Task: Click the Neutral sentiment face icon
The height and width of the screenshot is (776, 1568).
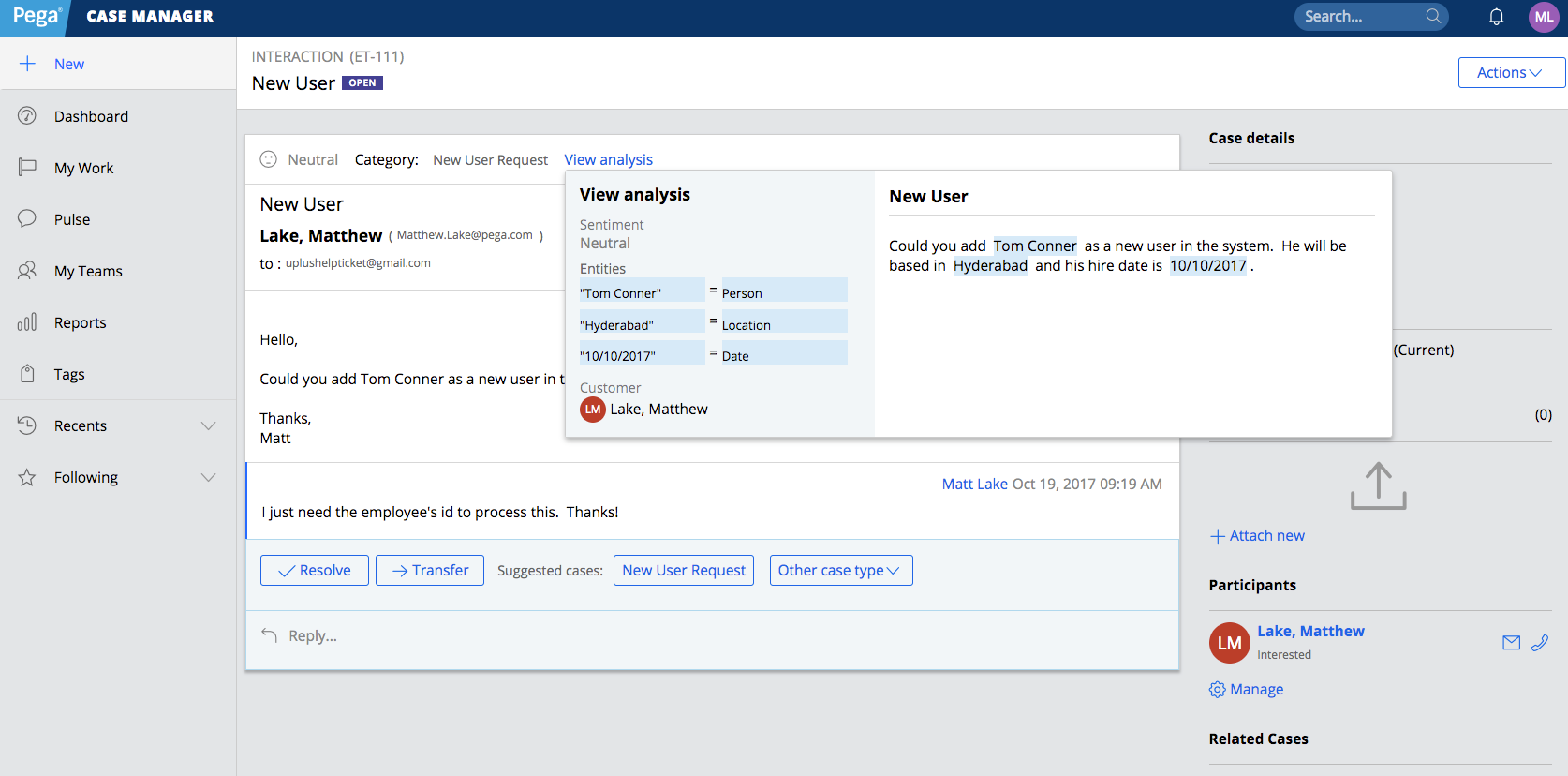Action: pyautogui.click(x=269, y=159)
